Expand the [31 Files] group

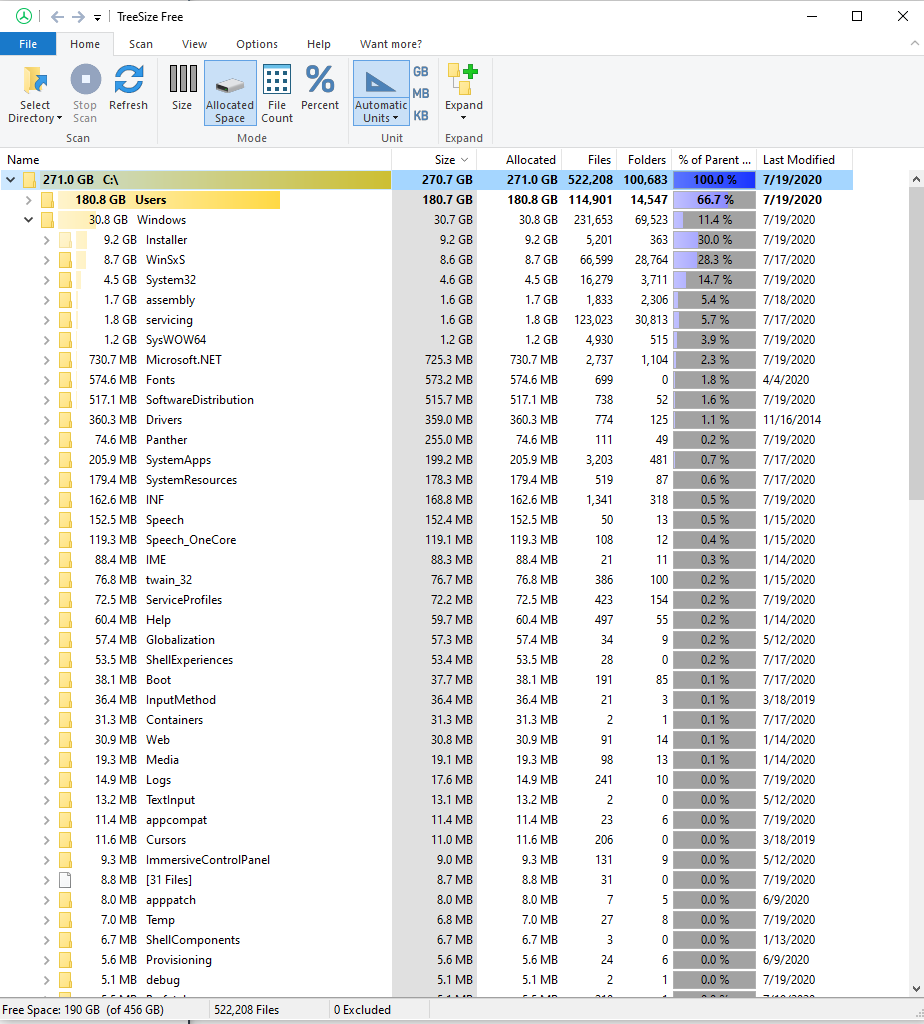[x=46, y=880]
